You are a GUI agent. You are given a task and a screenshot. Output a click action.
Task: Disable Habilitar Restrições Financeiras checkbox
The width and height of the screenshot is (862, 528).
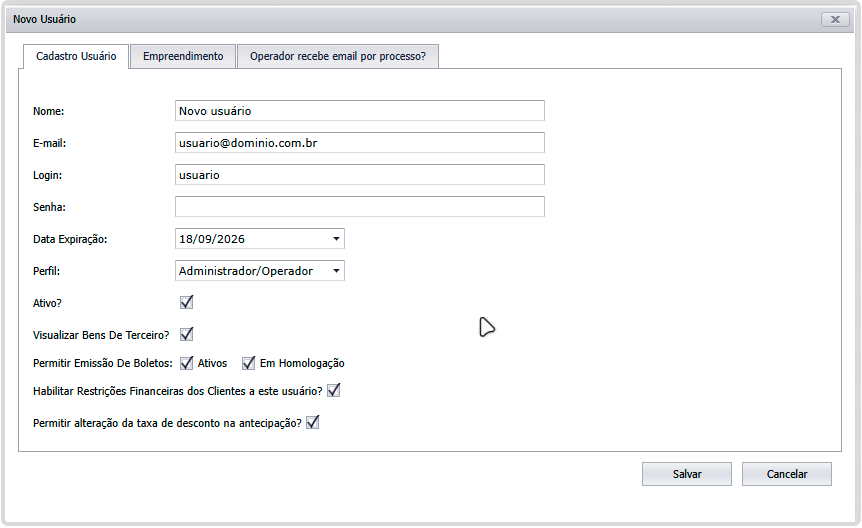click(334, 390)
